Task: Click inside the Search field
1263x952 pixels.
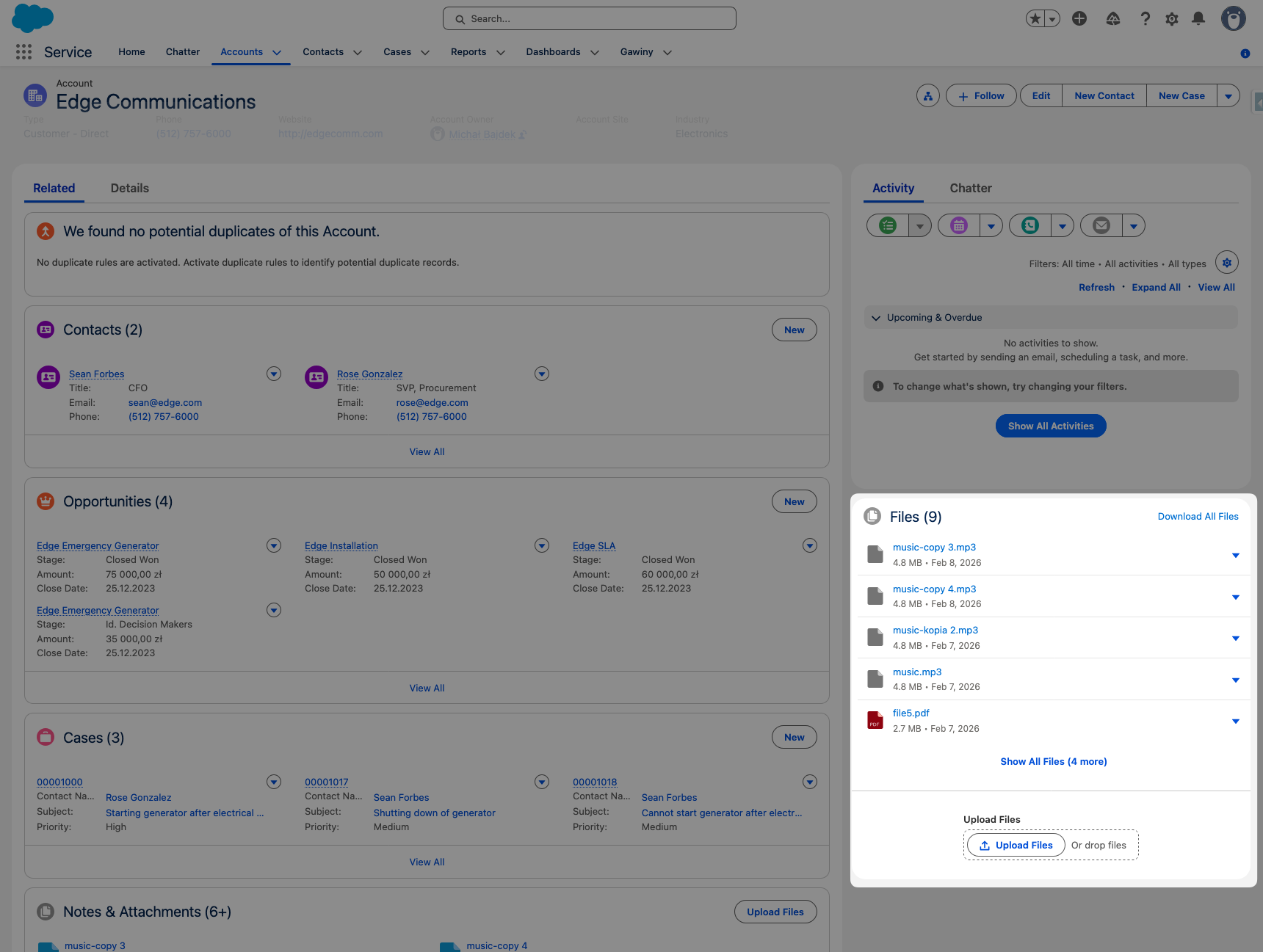Action: (587, 18)
